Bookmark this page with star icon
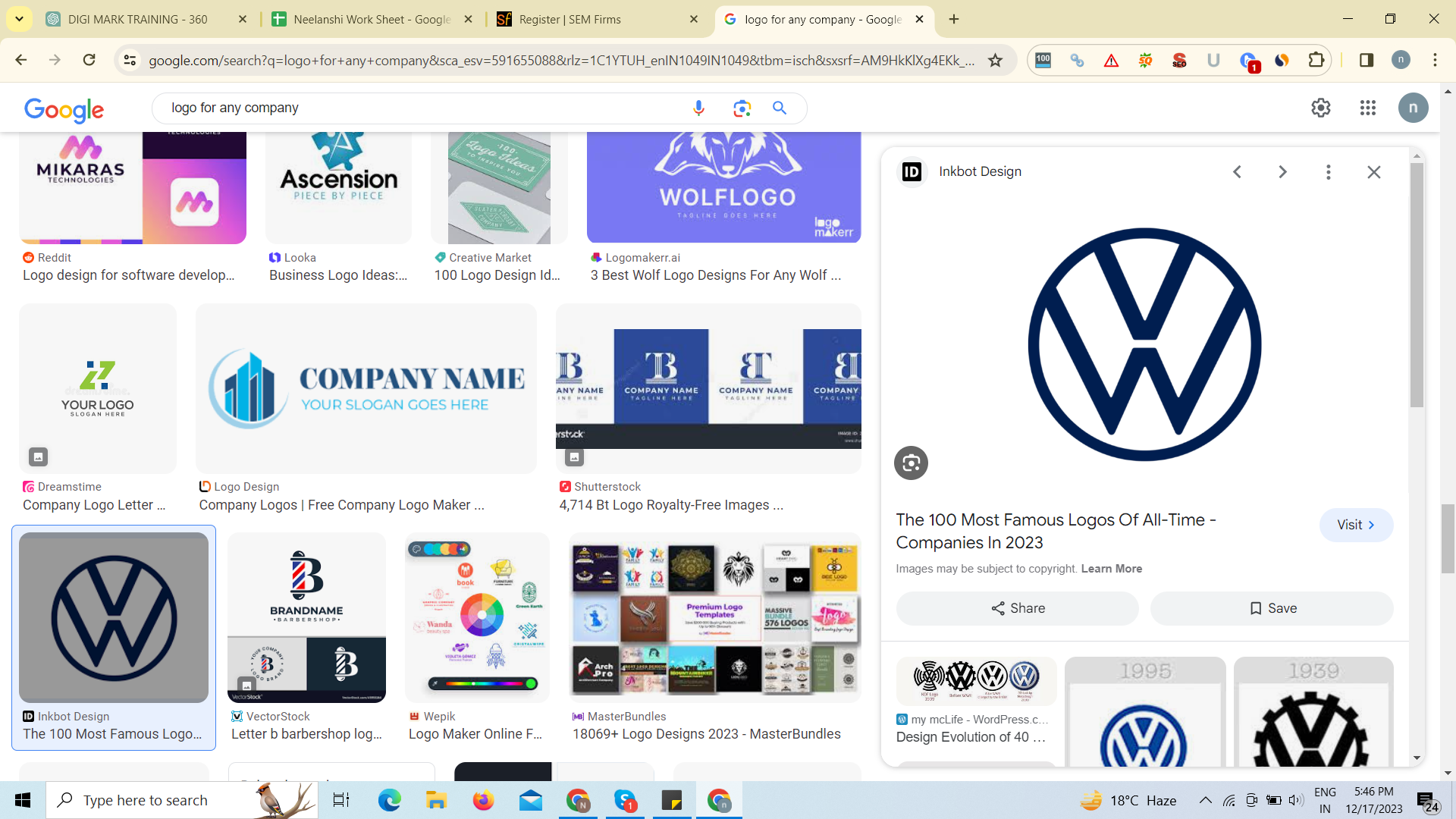Viewport: 1456px width, 819px height. tap(995, 60)
